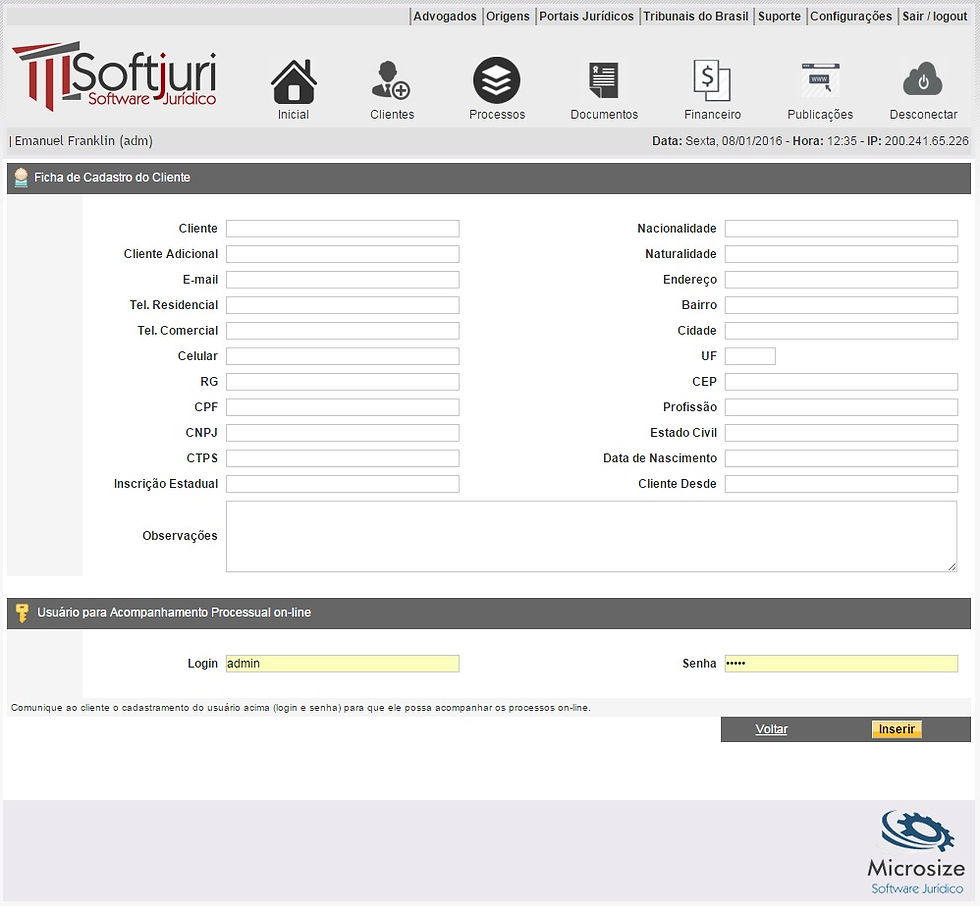
Task: Focus the UF field
Action: [x=750, y=356]
